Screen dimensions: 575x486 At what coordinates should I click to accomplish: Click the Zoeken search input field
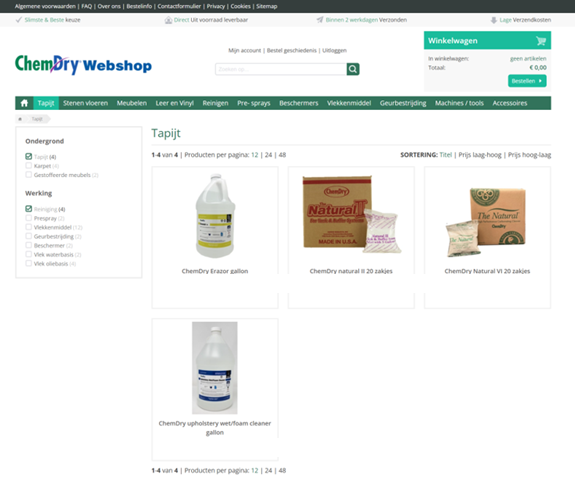point(281,69)
